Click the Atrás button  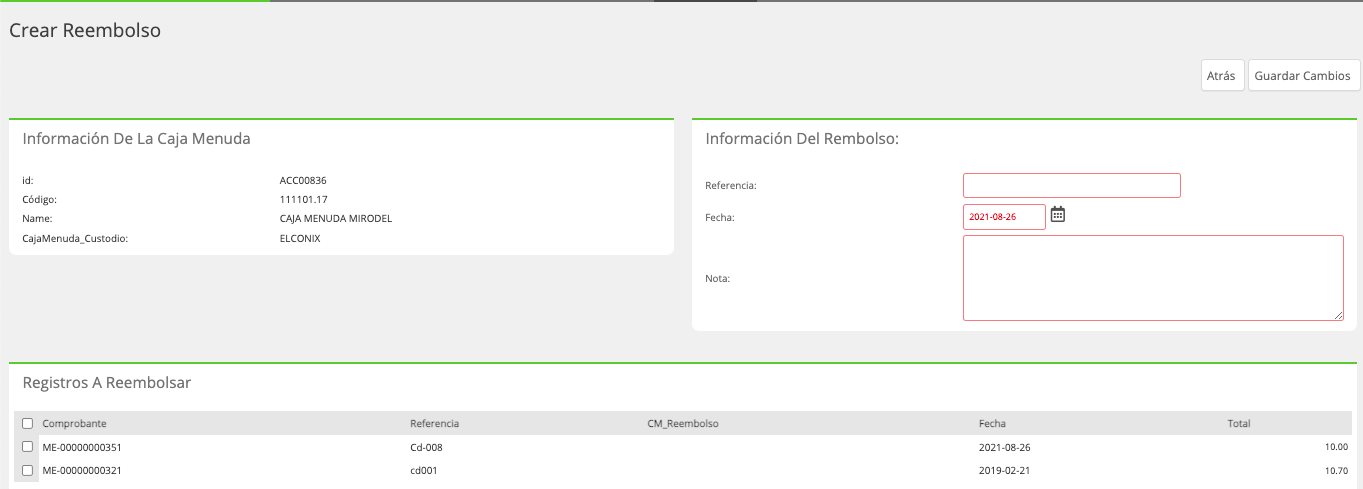pyautogui.click(x=1221, y=76)
